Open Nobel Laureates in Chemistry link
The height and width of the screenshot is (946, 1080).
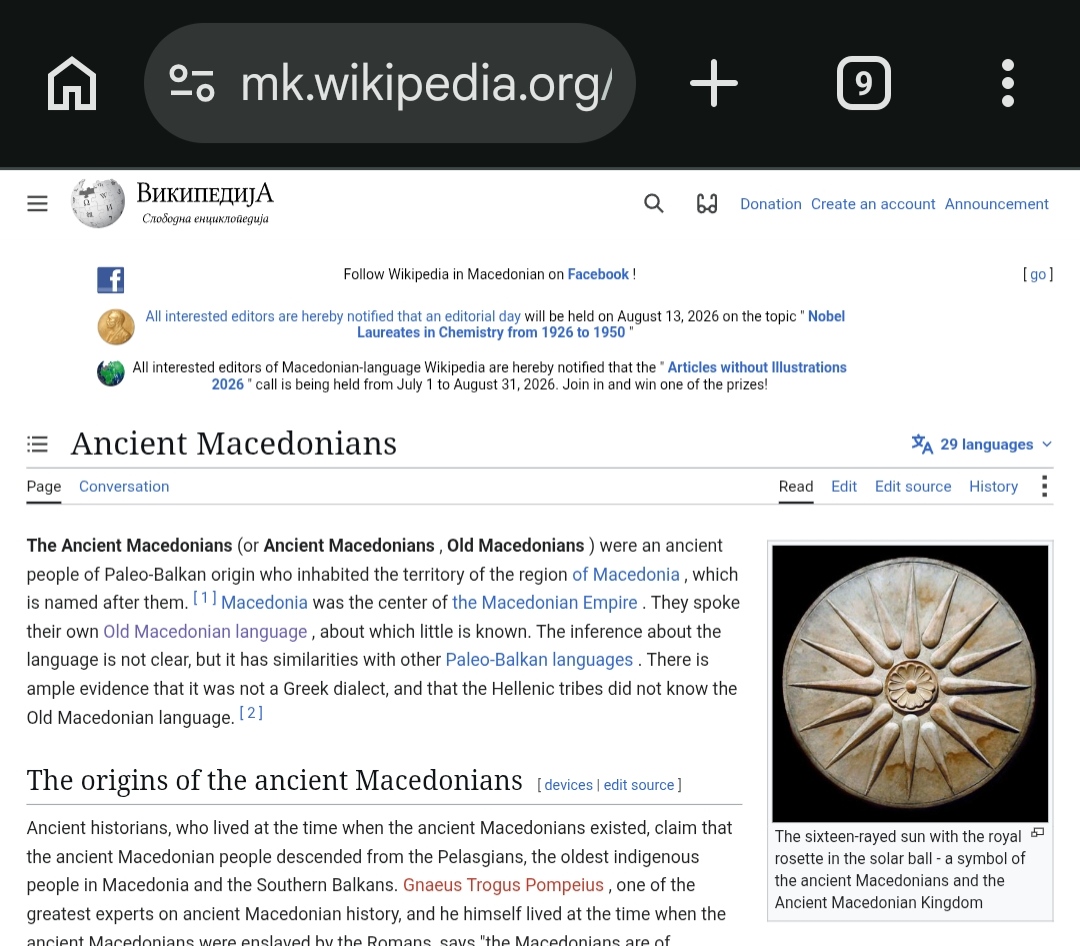pyautogui.click(x=601, y=324)
